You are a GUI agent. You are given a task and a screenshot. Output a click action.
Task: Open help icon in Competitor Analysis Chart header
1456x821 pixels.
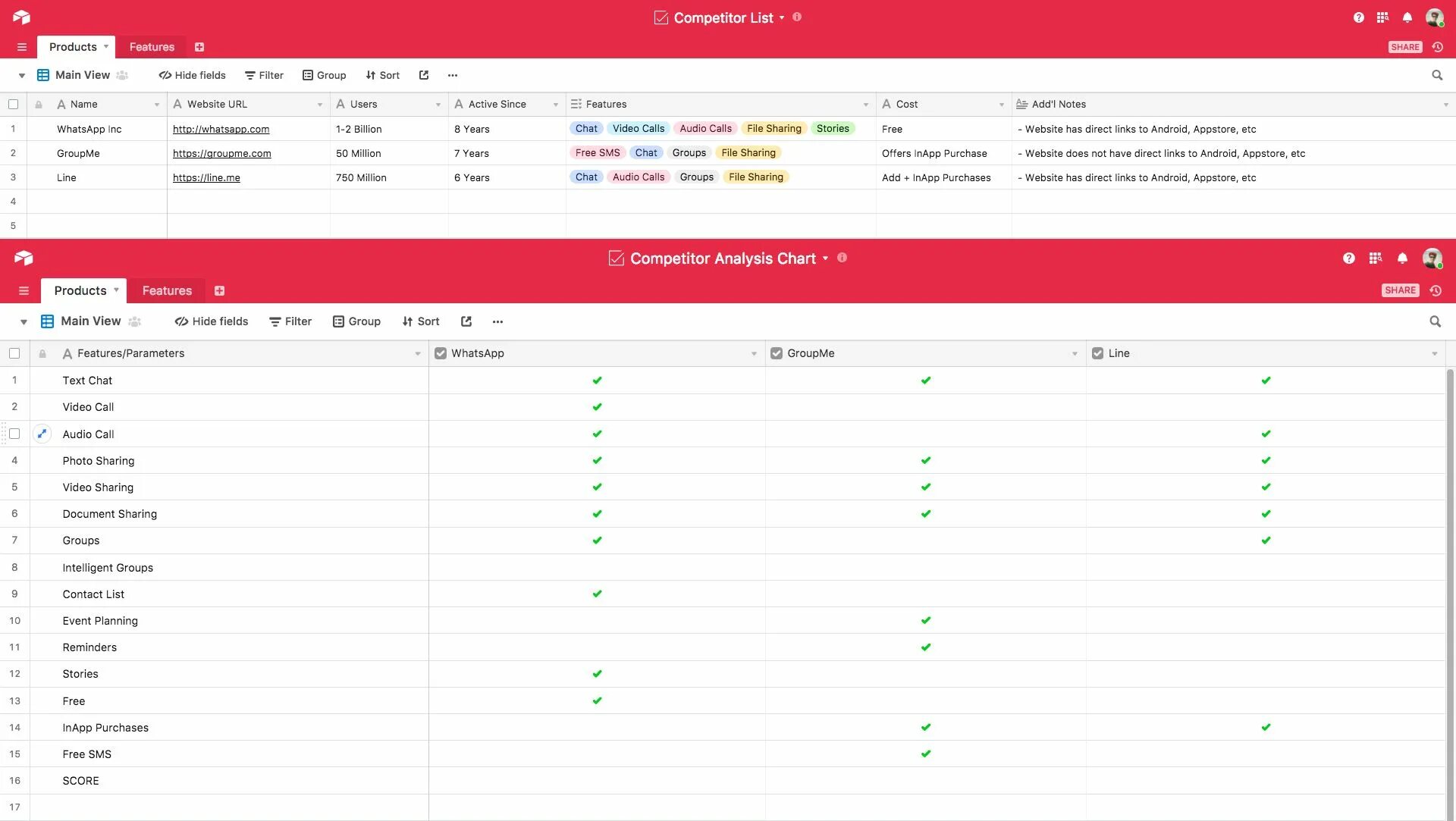coord(1348,259)
